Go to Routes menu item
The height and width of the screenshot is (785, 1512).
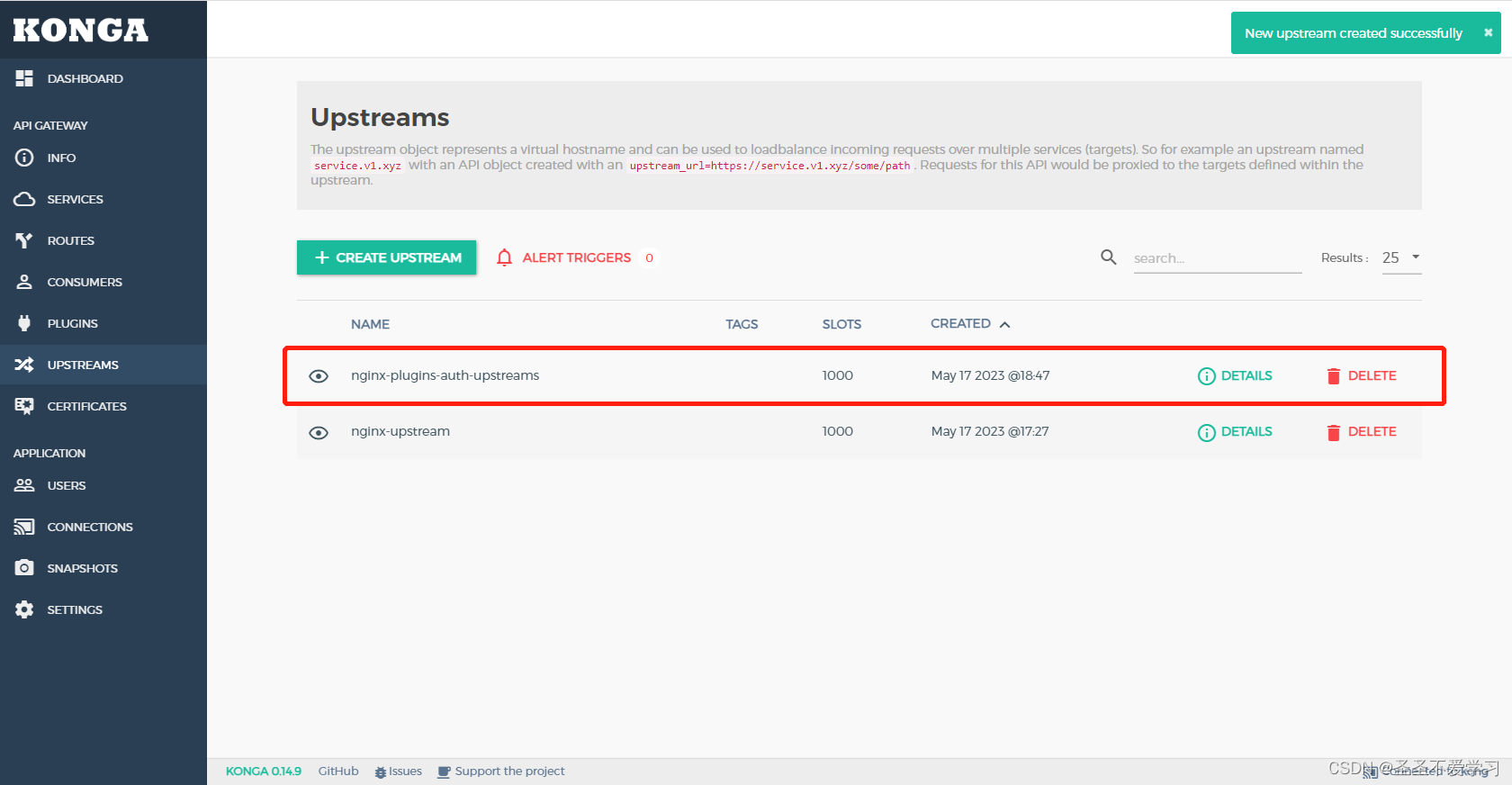tap(103, 240)
